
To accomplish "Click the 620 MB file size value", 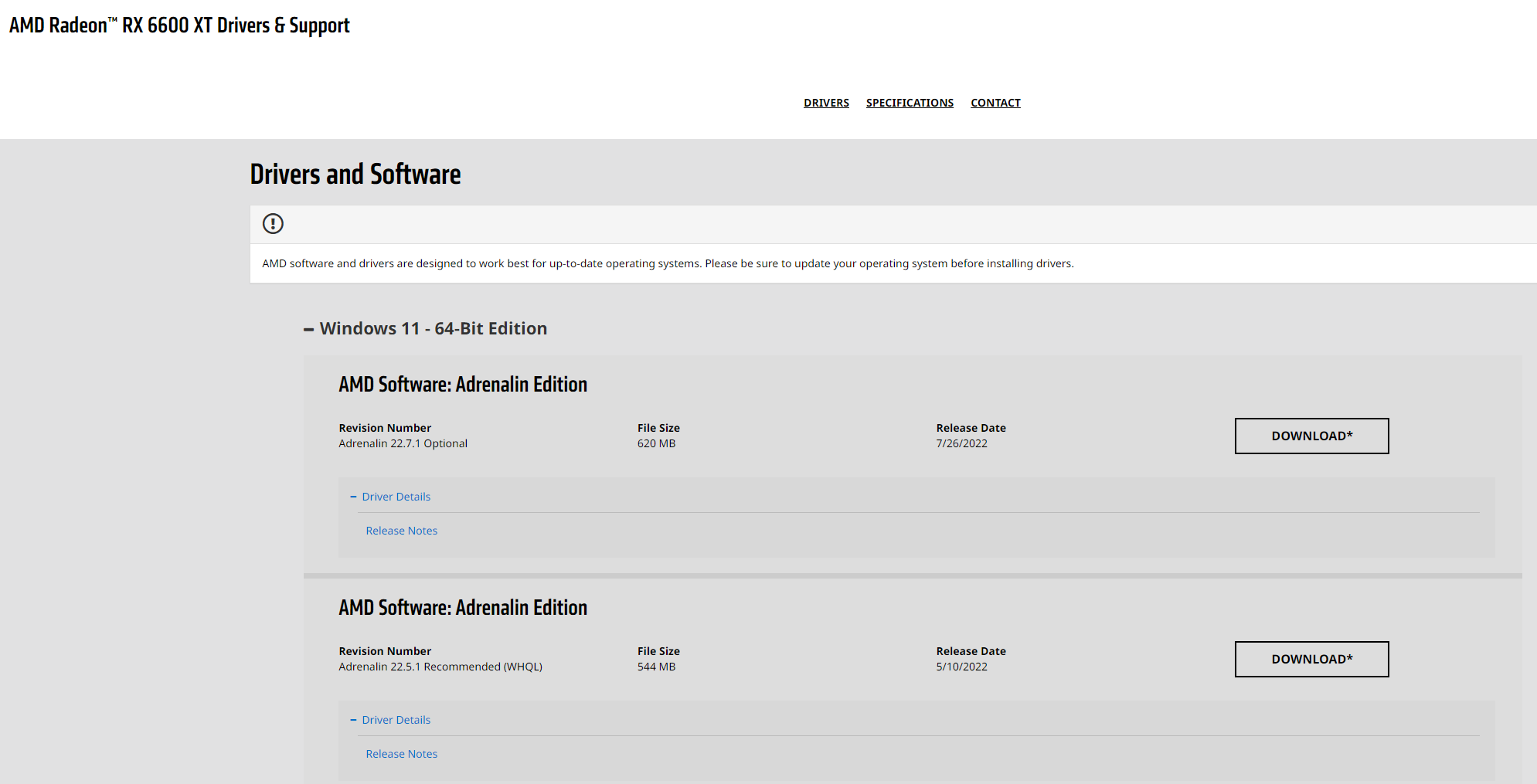I will 657,443.
